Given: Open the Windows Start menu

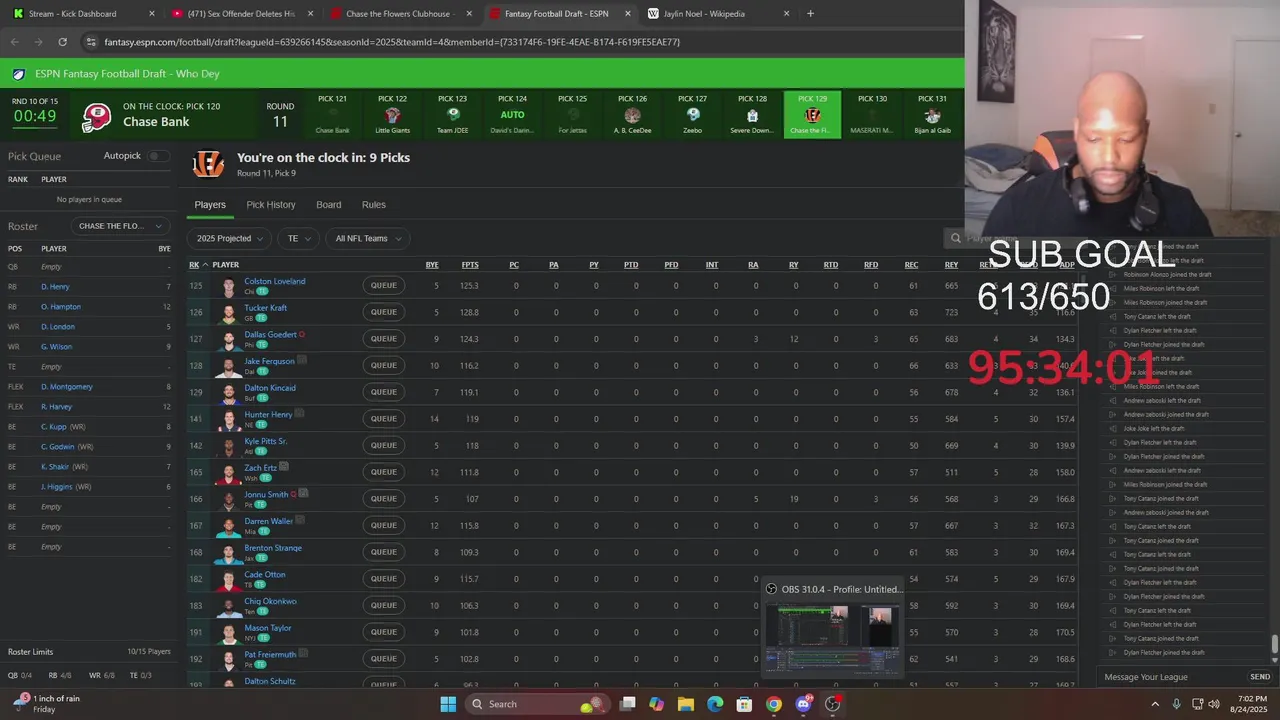Looking at the screenshot, I should coord(448,704).
